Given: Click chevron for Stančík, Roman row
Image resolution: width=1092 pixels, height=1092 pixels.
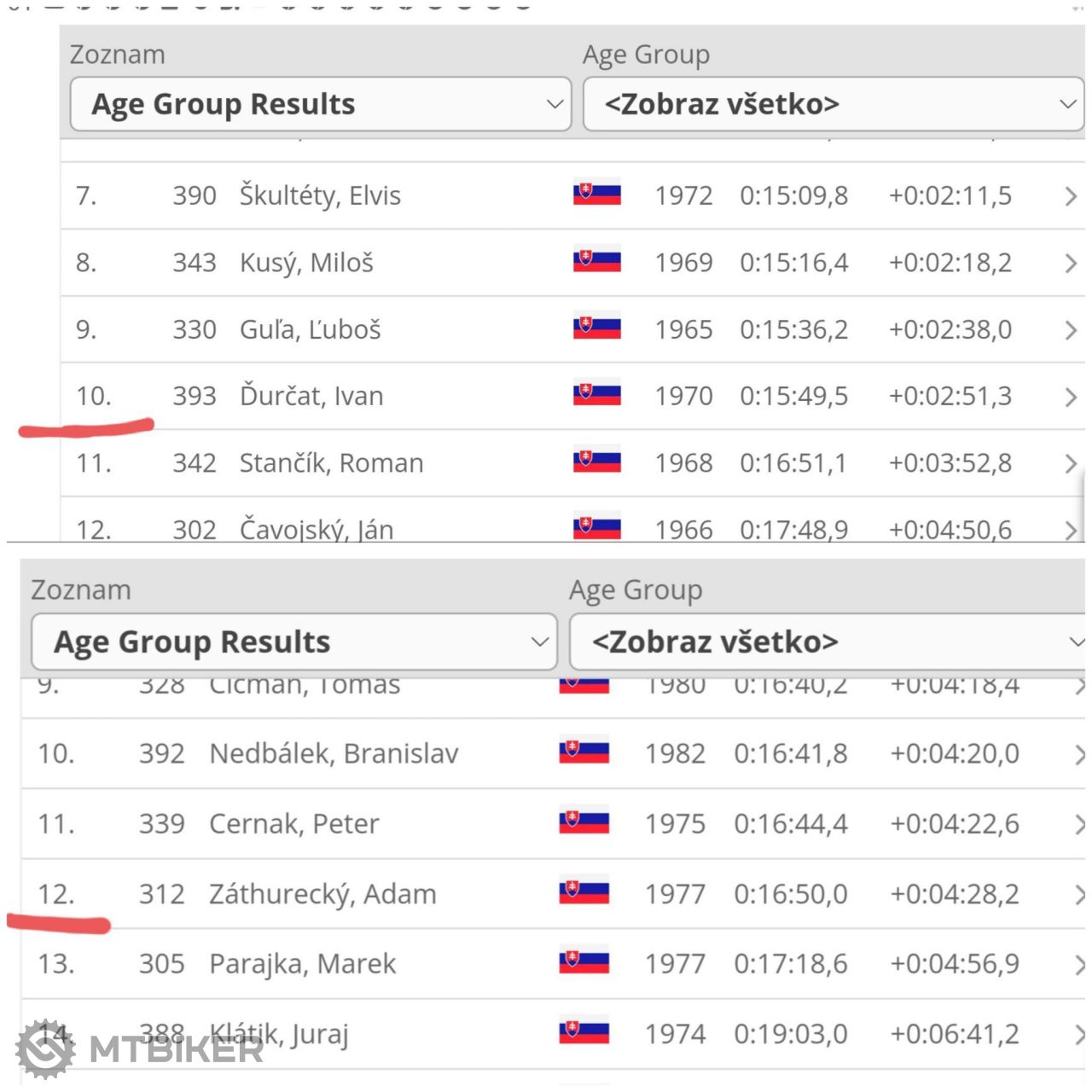Looking at the screenshot, I should [1071, 463].
